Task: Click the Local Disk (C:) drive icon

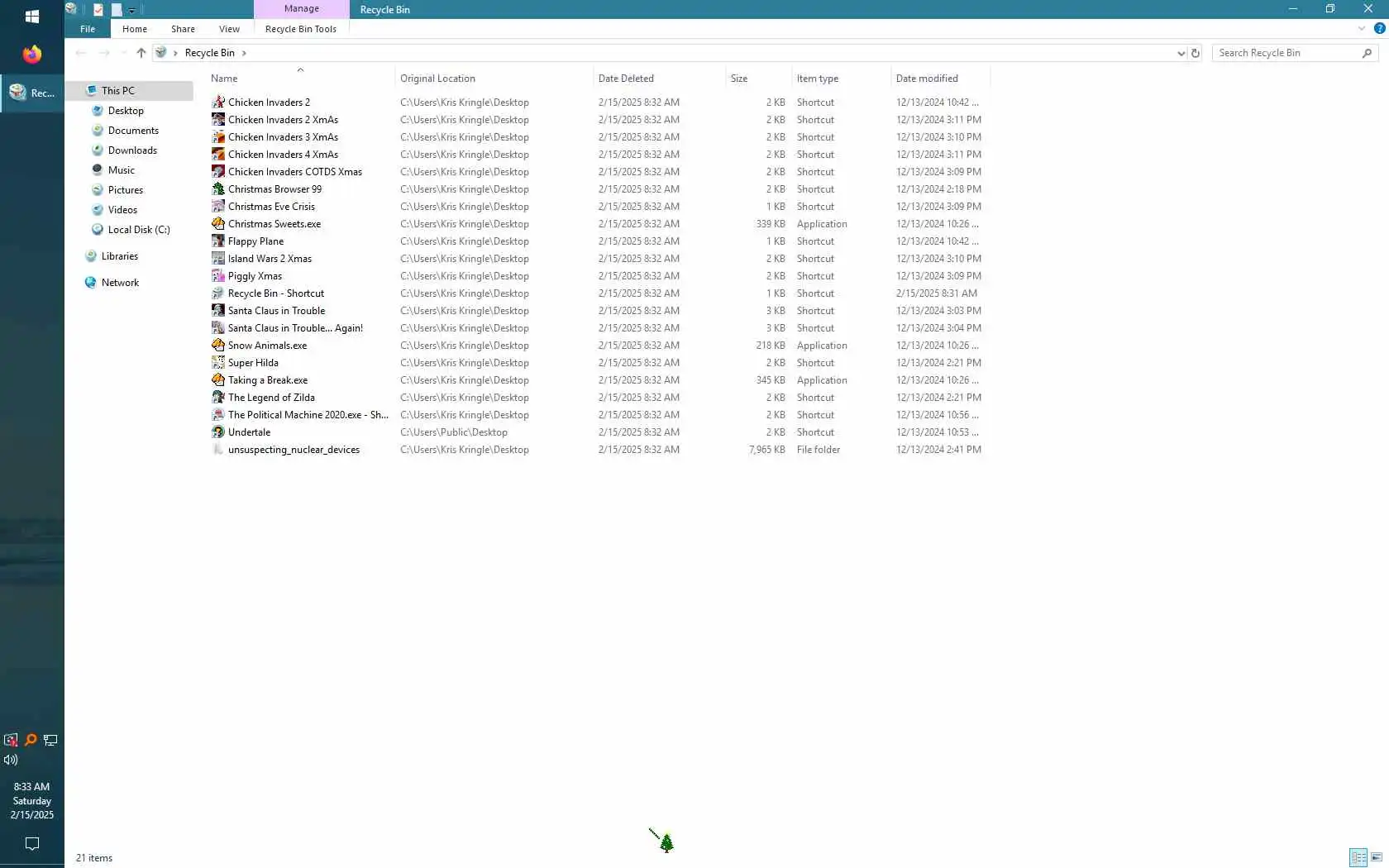Action: point(98,230)
